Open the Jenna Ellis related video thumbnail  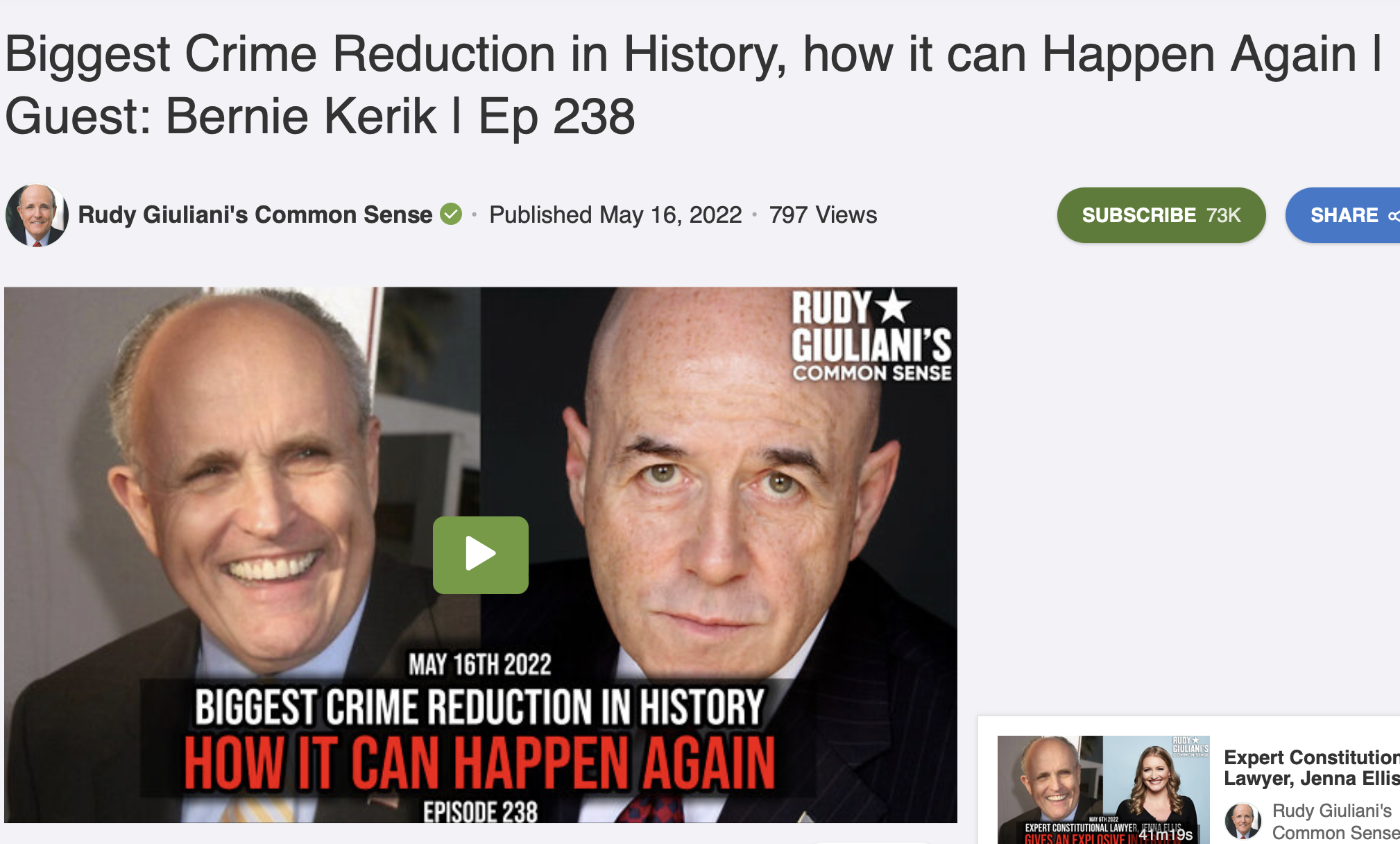(1103, 790)
